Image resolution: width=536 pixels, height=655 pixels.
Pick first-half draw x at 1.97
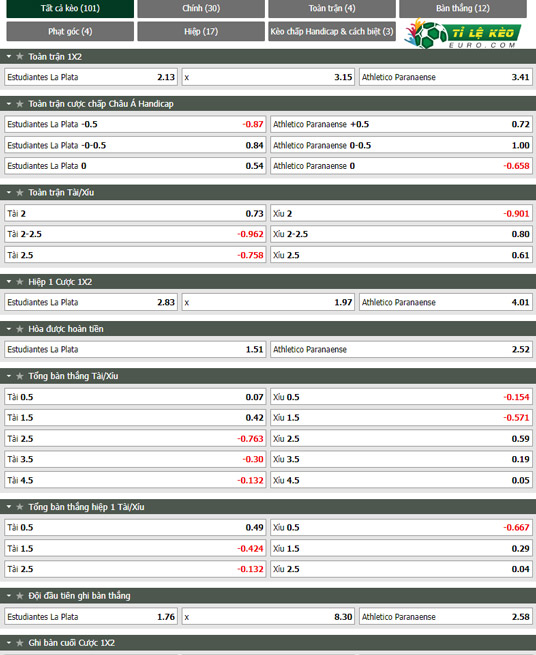point(268,302)
